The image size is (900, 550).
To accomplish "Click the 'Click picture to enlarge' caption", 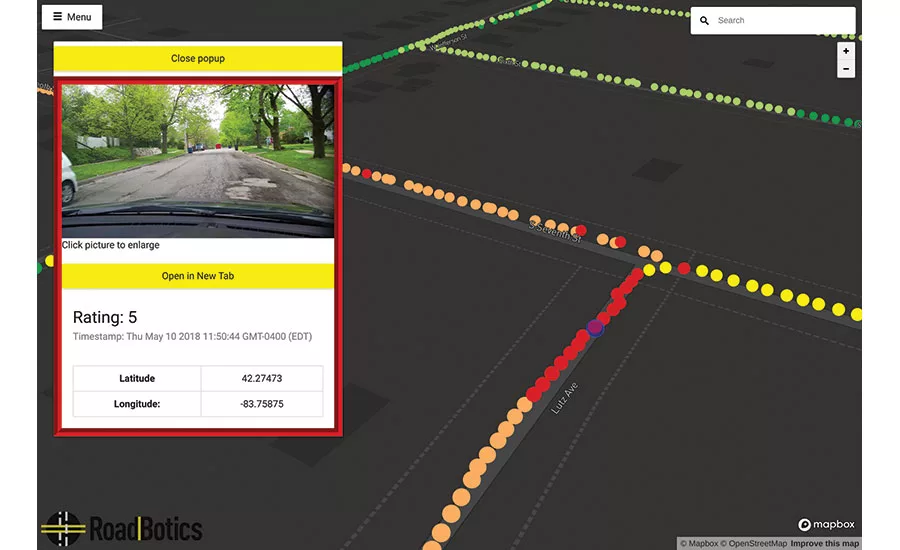I will tap(111, 245).
